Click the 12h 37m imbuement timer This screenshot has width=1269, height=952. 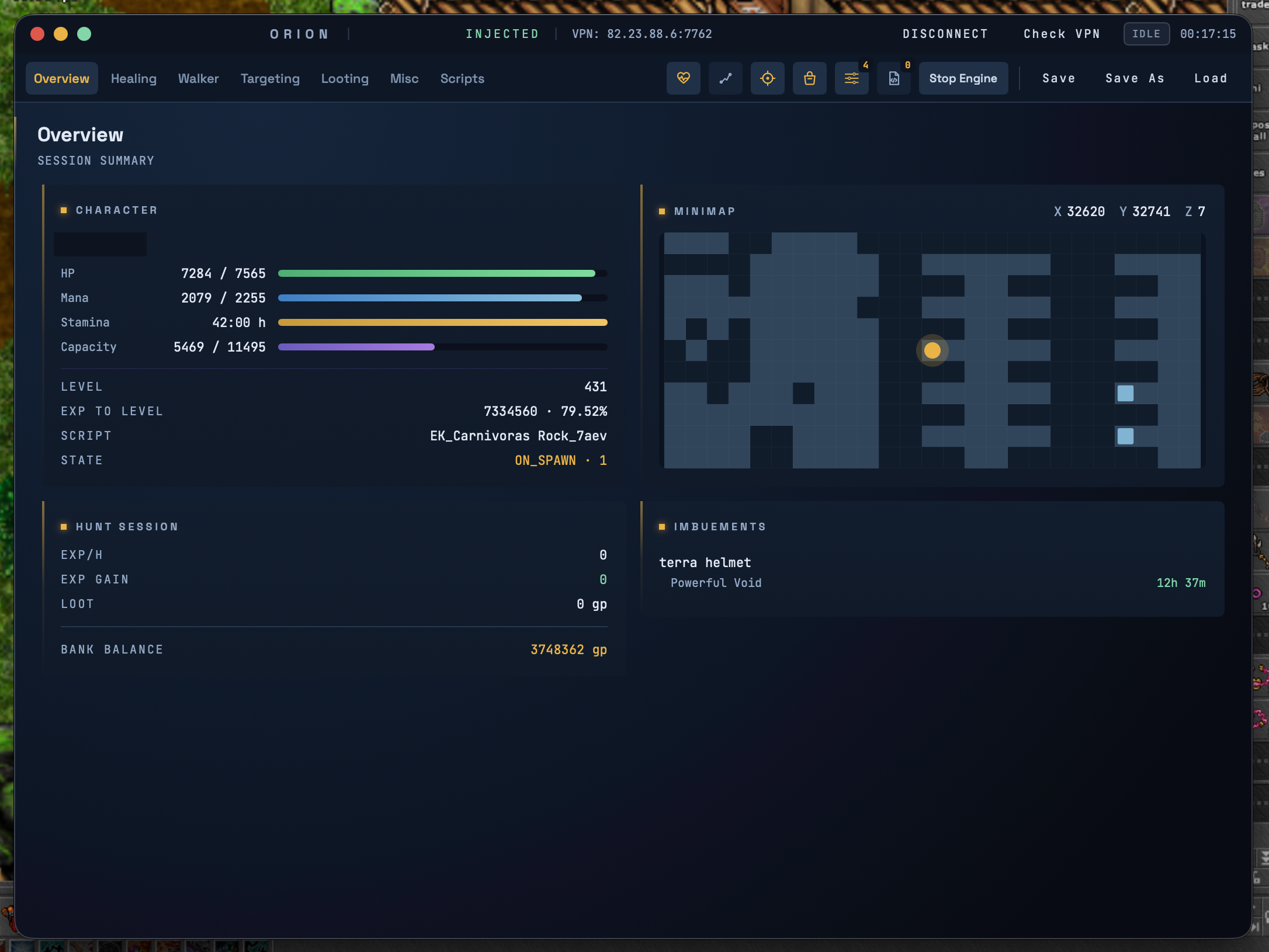click(x=1181, y=583)
